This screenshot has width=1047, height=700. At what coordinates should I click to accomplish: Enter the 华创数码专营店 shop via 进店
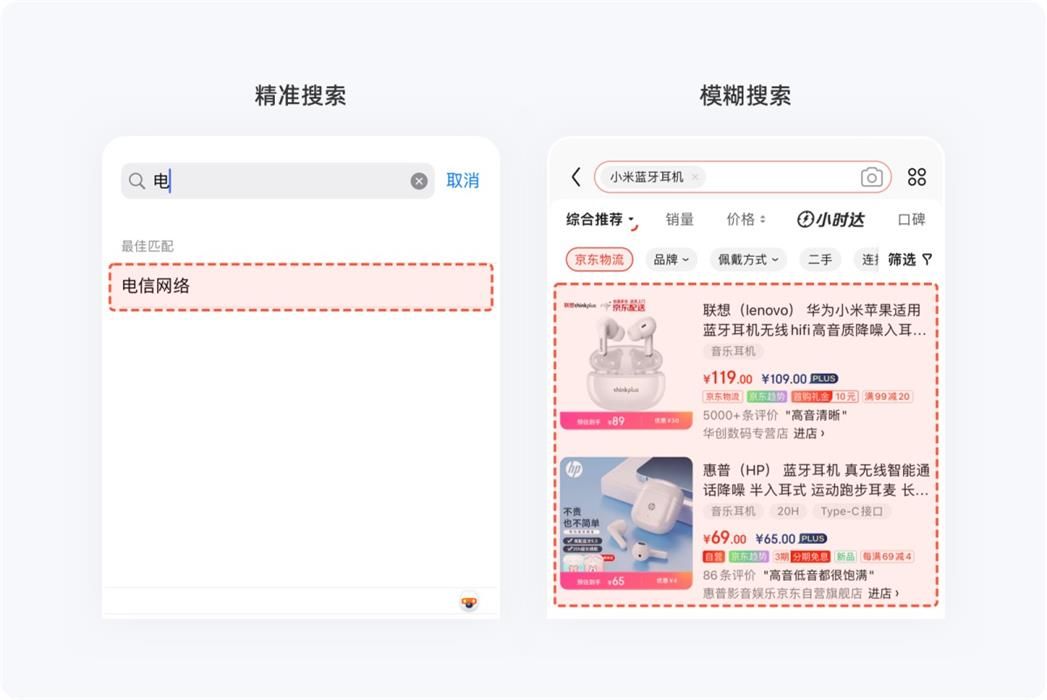click(809, 433)
